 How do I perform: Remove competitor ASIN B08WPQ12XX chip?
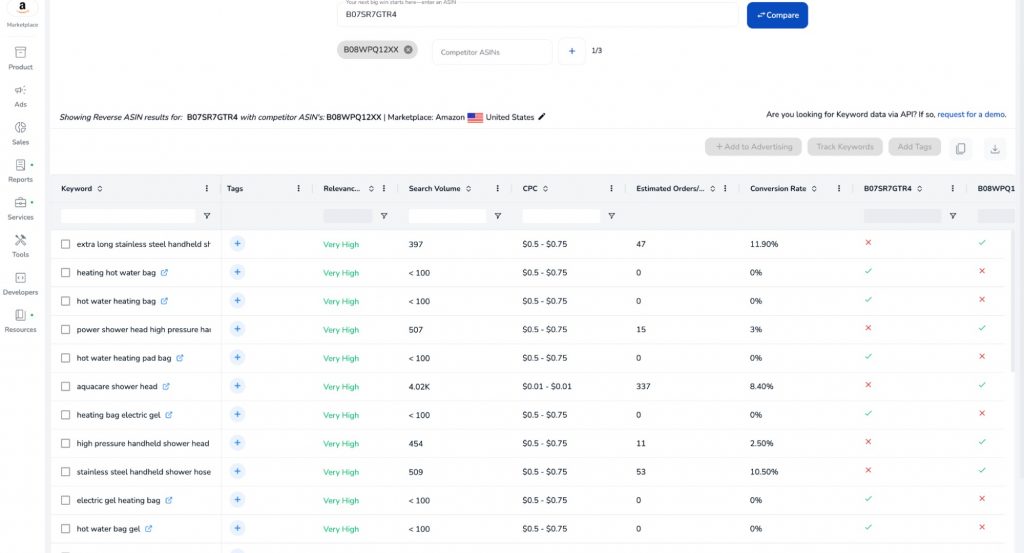tap(408, 50)
